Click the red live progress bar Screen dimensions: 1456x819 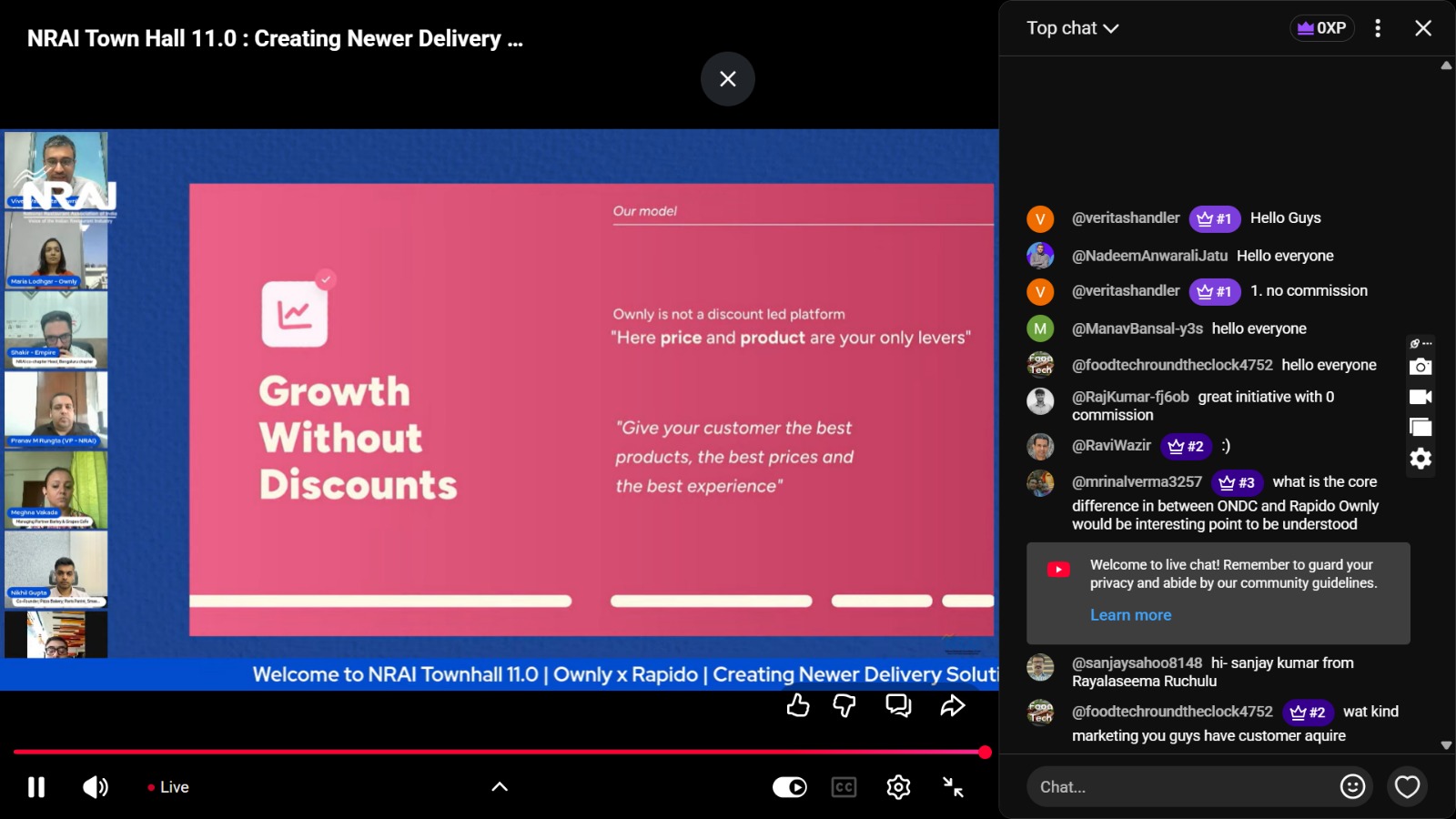tap(498, 753)
